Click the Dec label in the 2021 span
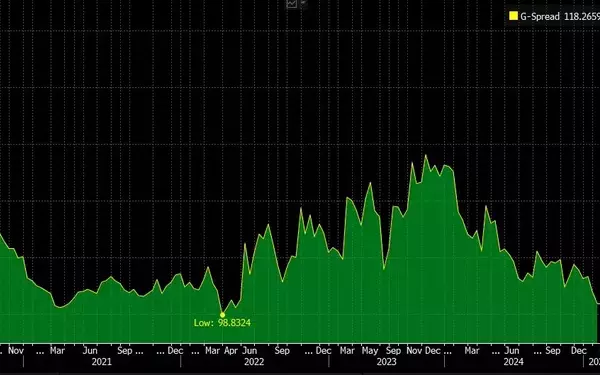Image resolution: width=600 pixels, height=375 pixels. click(x=175, y=351)
